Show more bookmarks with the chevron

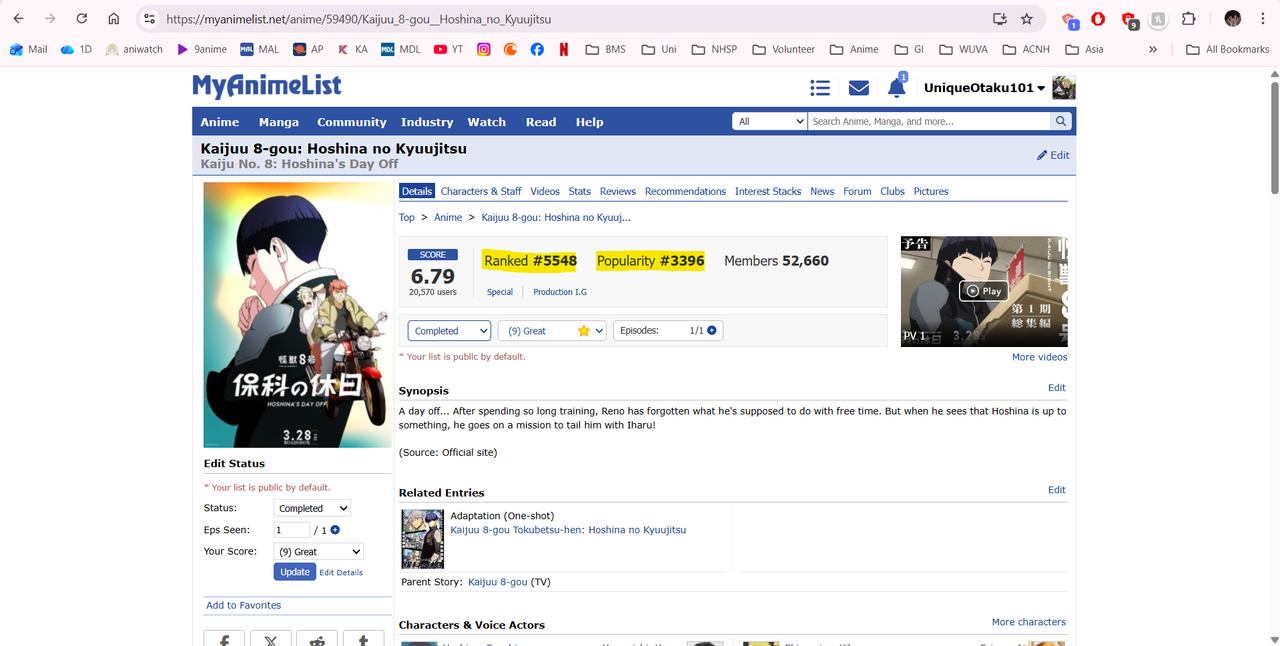tap(1153, 49)
